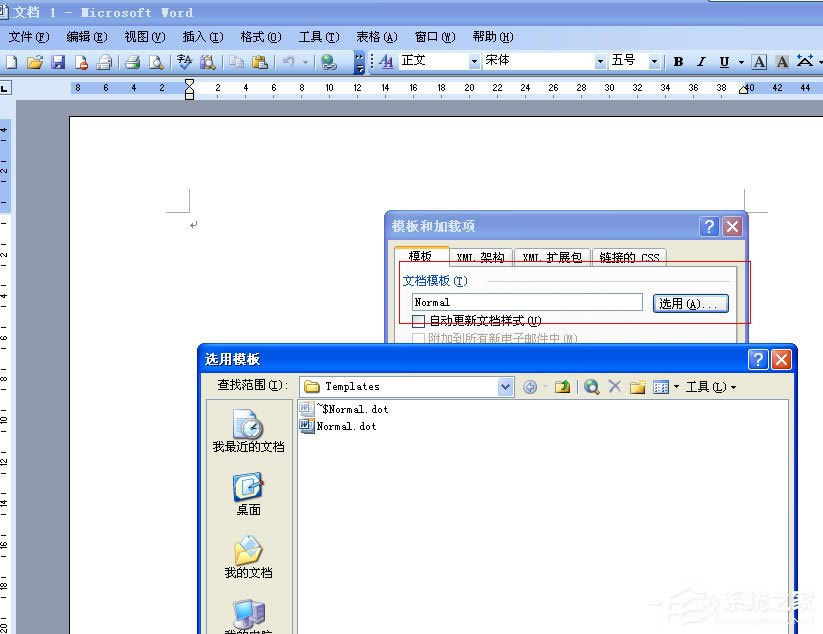Toggle Underline formatting
This screenshot has width=823, height=634.
coord(724,62)
